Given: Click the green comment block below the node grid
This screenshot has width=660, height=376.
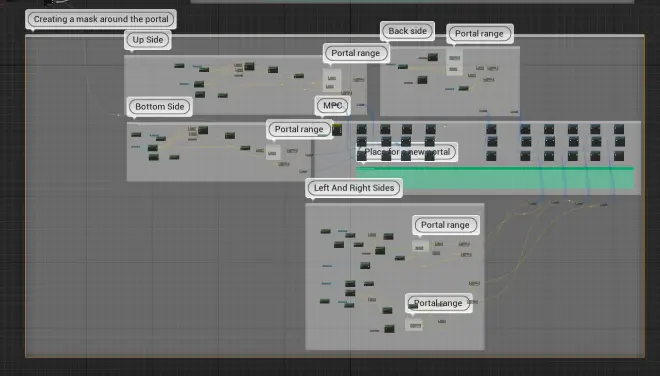Looking at the screenshot, I should (x=495, y=178).
